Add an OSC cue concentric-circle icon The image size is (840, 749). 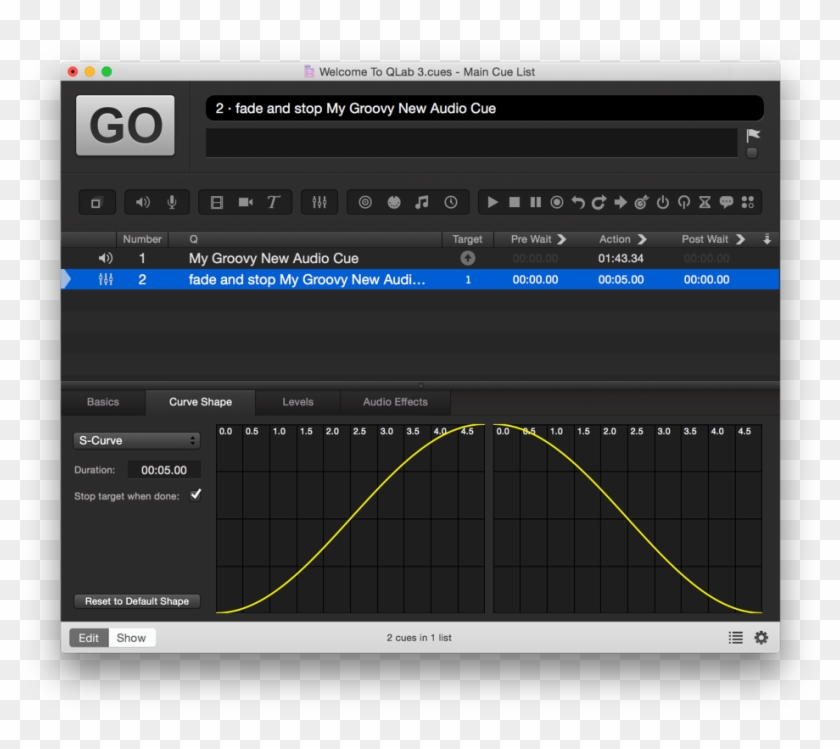[x=365, y=203]
